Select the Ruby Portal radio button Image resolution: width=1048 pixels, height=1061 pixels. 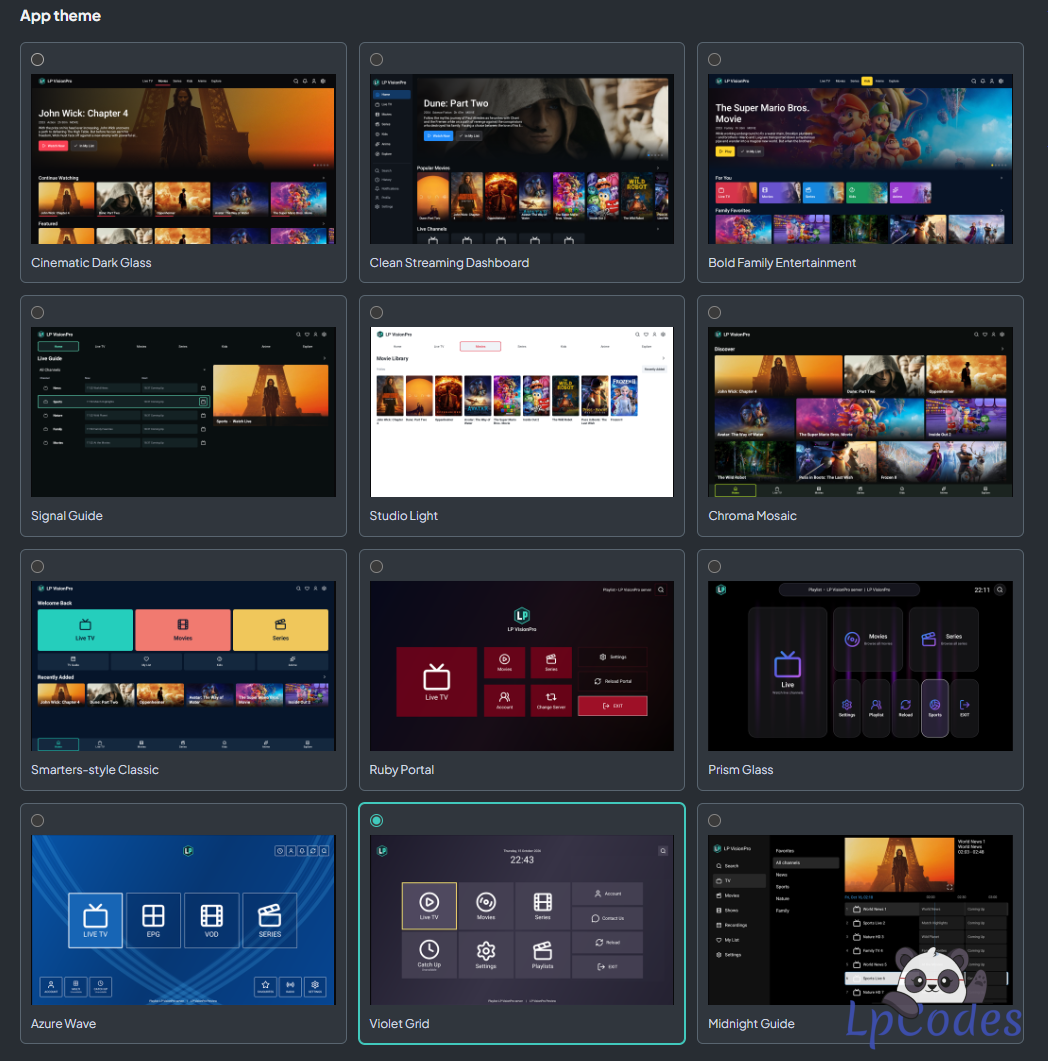coord(377,566)
